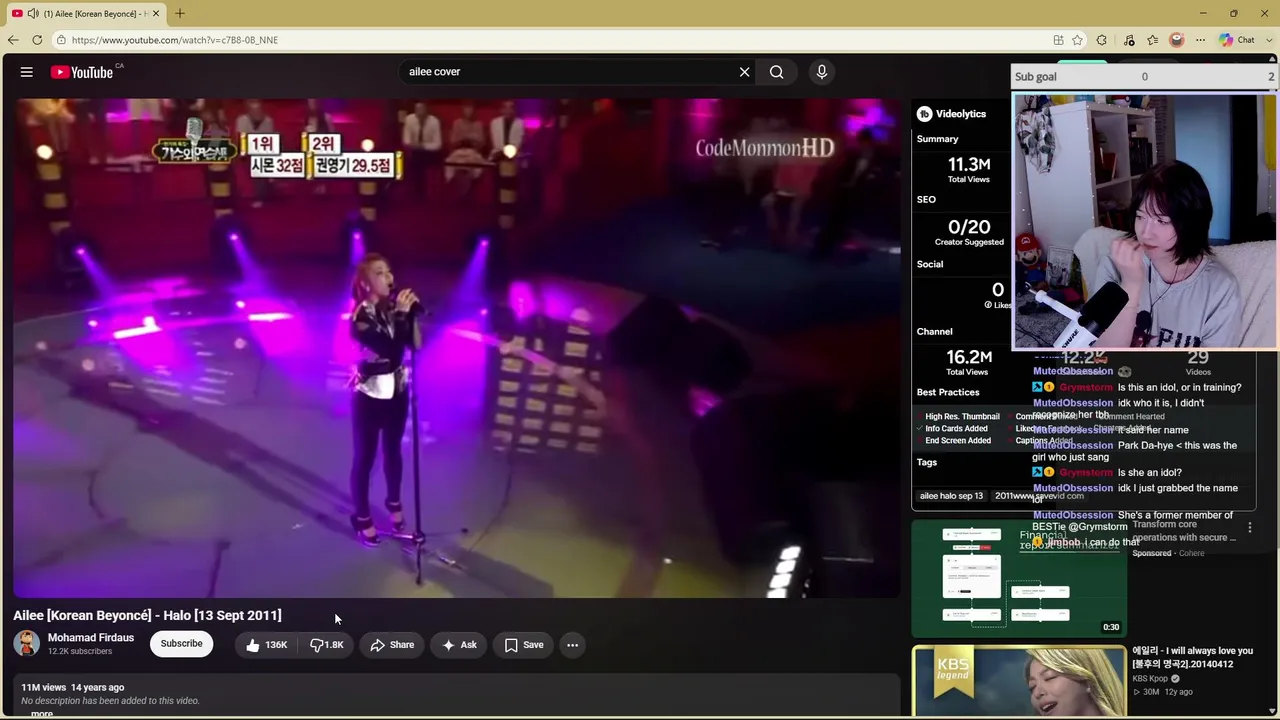
Task: View site information lock icon
Action: 61,40
